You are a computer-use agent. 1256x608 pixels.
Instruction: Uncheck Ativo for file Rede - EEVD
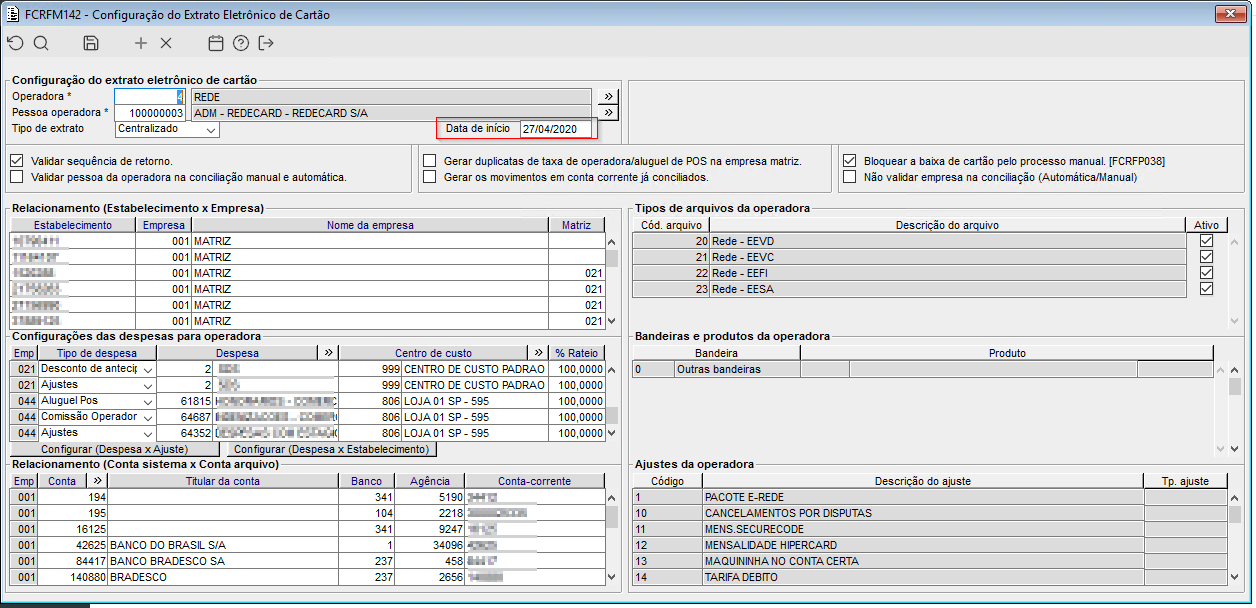[1206, 241]
